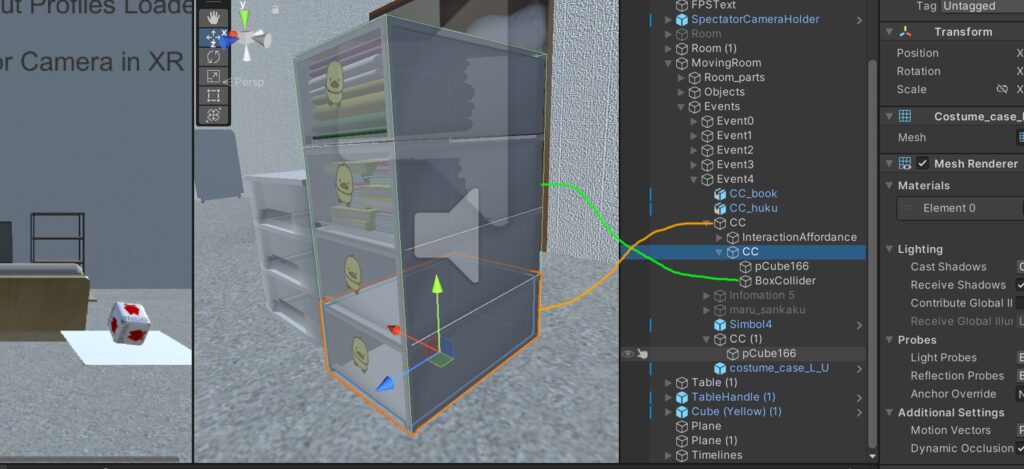Toggle the Mesh Renderer enabled checkbox
This screenshot has height=469, width=1024.
(x=923, y=163)
